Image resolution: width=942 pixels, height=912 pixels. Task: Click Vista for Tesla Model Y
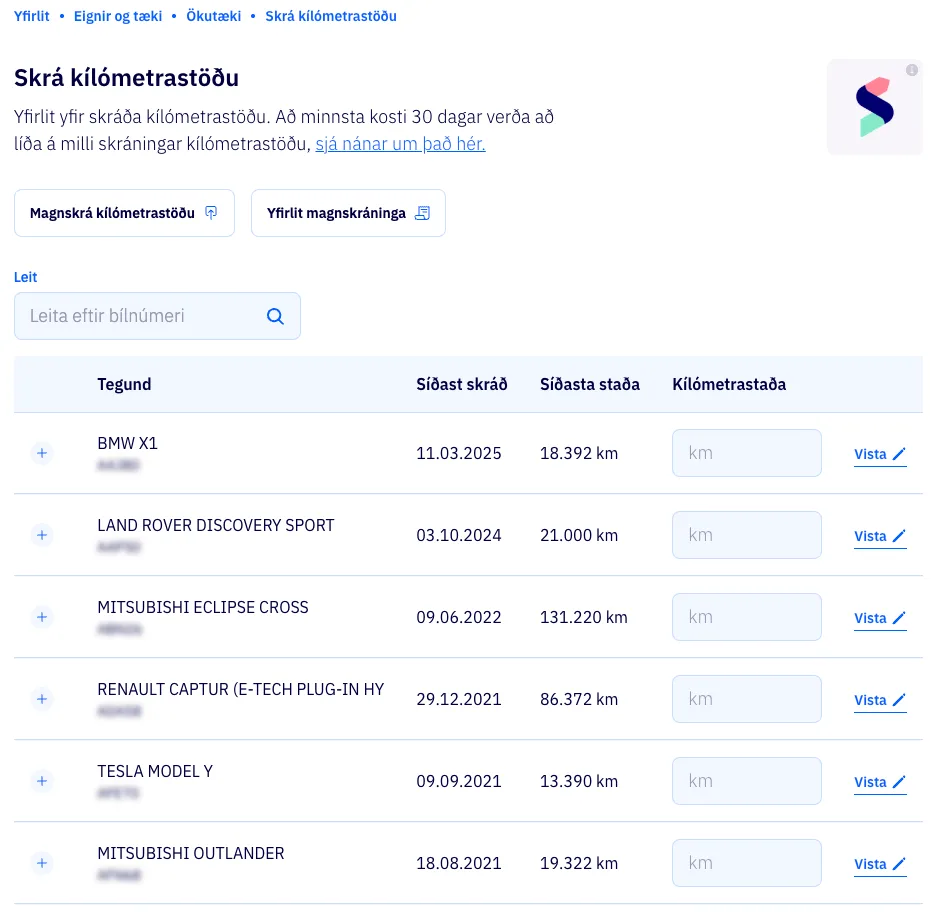tap(880, 782)
